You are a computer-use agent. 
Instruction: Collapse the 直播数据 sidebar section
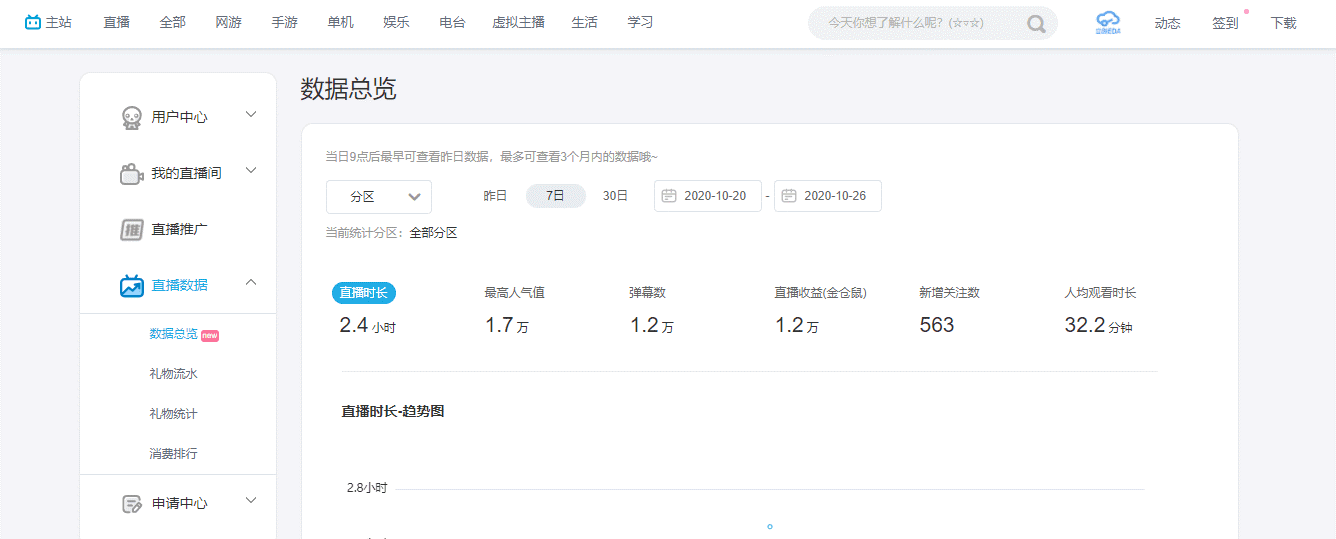[251, 283]
